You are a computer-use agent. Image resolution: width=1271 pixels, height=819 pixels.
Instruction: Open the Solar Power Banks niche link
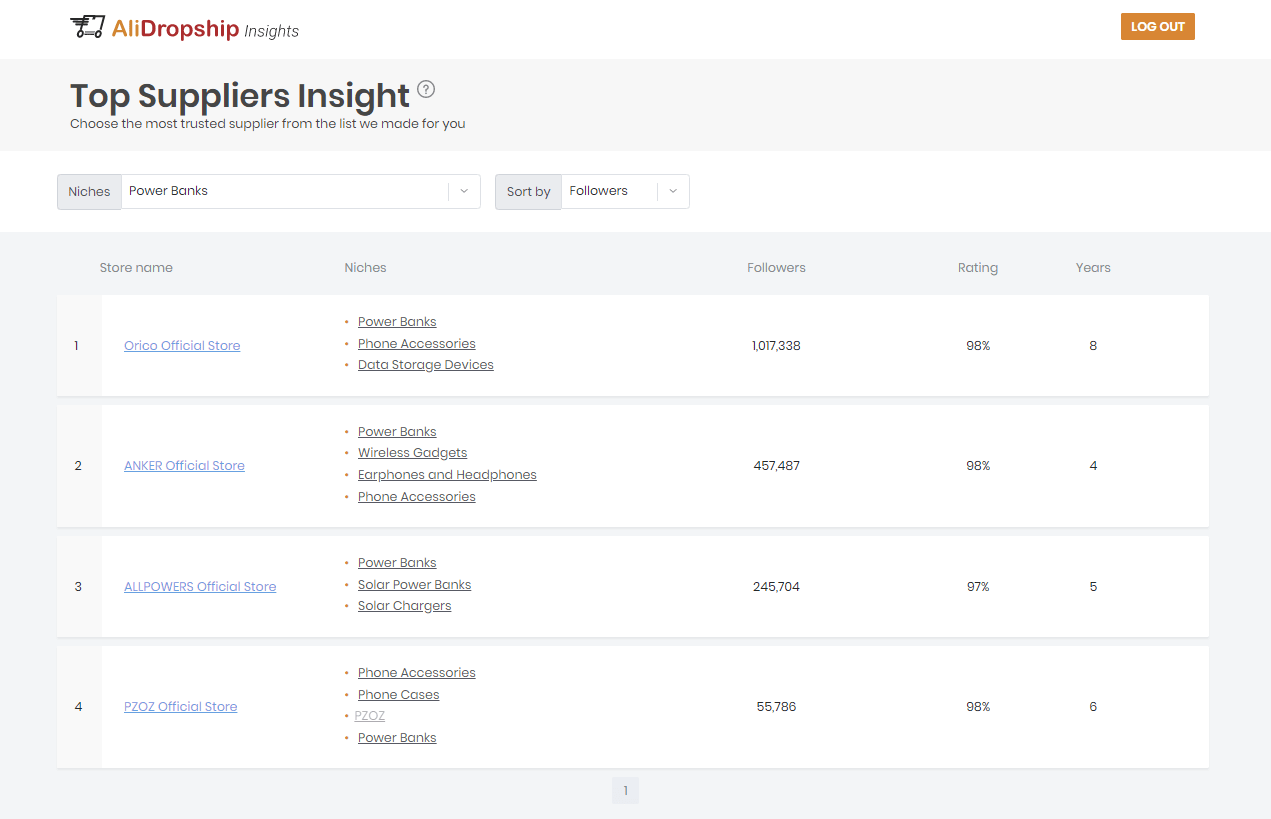click(414, 585)
